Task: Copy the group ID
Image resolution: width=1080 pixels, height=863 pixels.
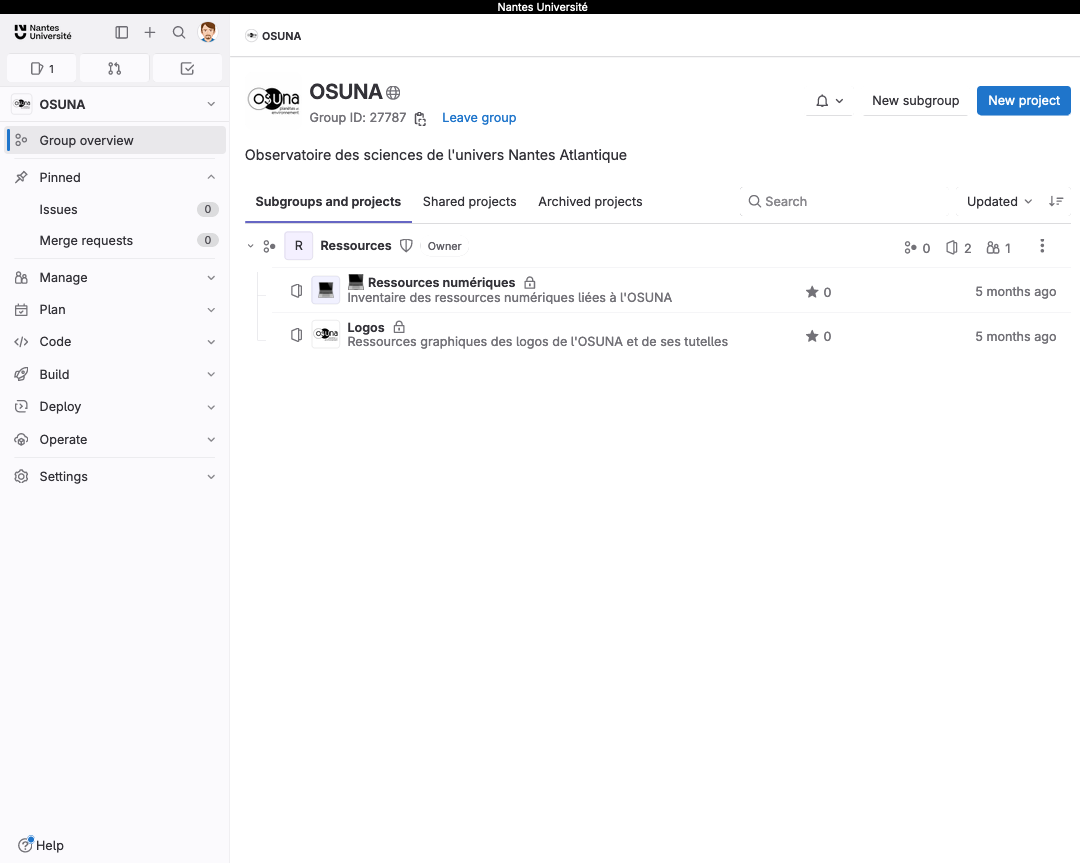Action: click(x=420, y=118)
